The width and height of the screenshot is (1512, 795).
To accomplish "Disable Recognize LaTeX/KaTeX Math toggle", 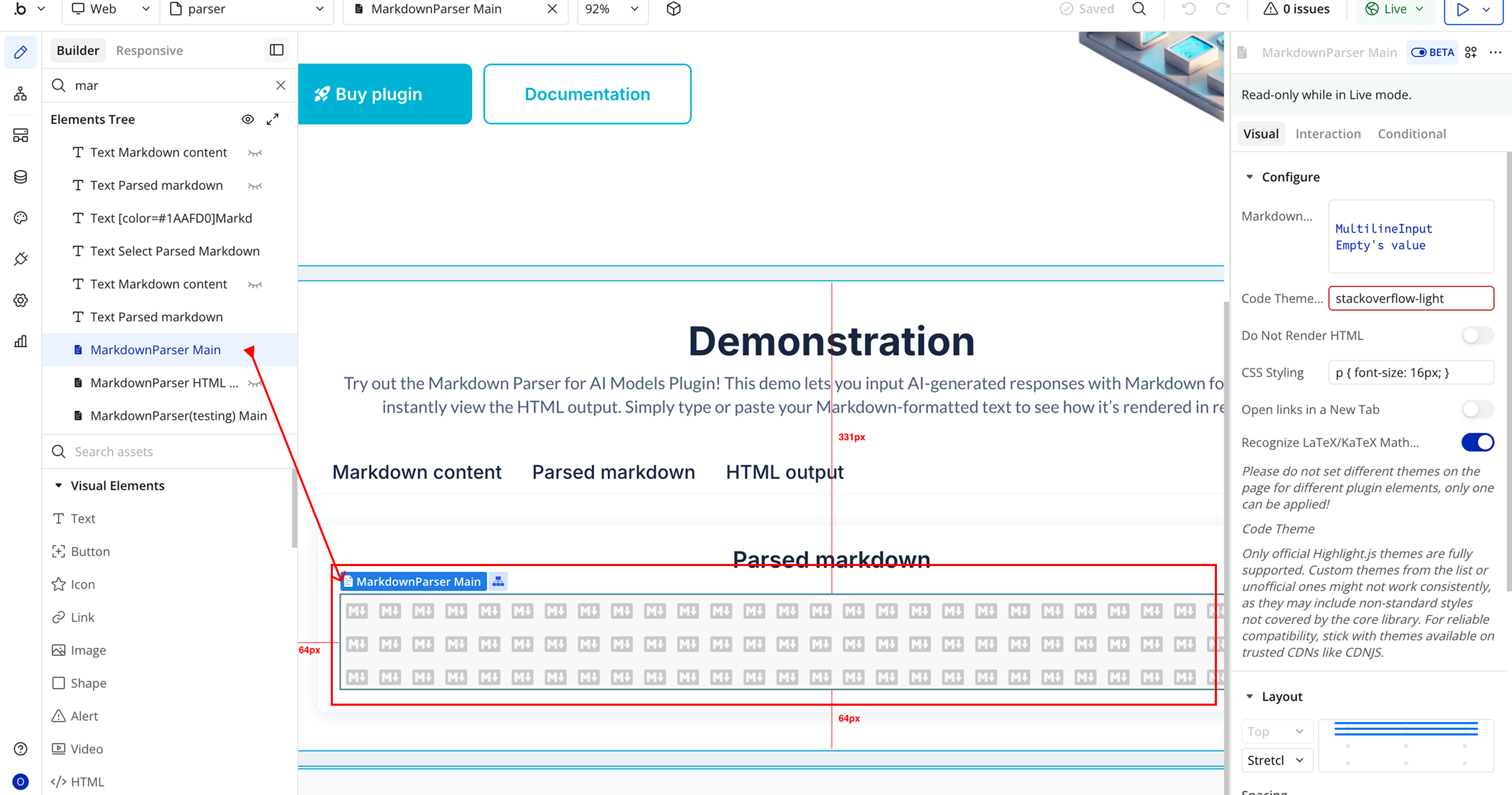I will [1477, 442].
